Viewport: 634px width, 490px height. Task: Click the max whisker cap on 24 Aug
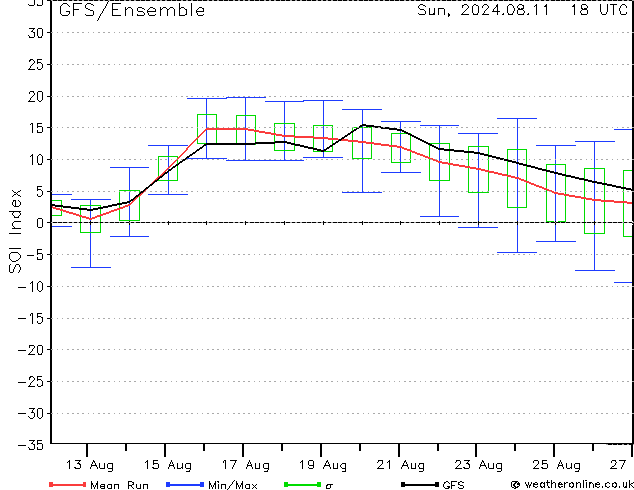tap(517, 118)
